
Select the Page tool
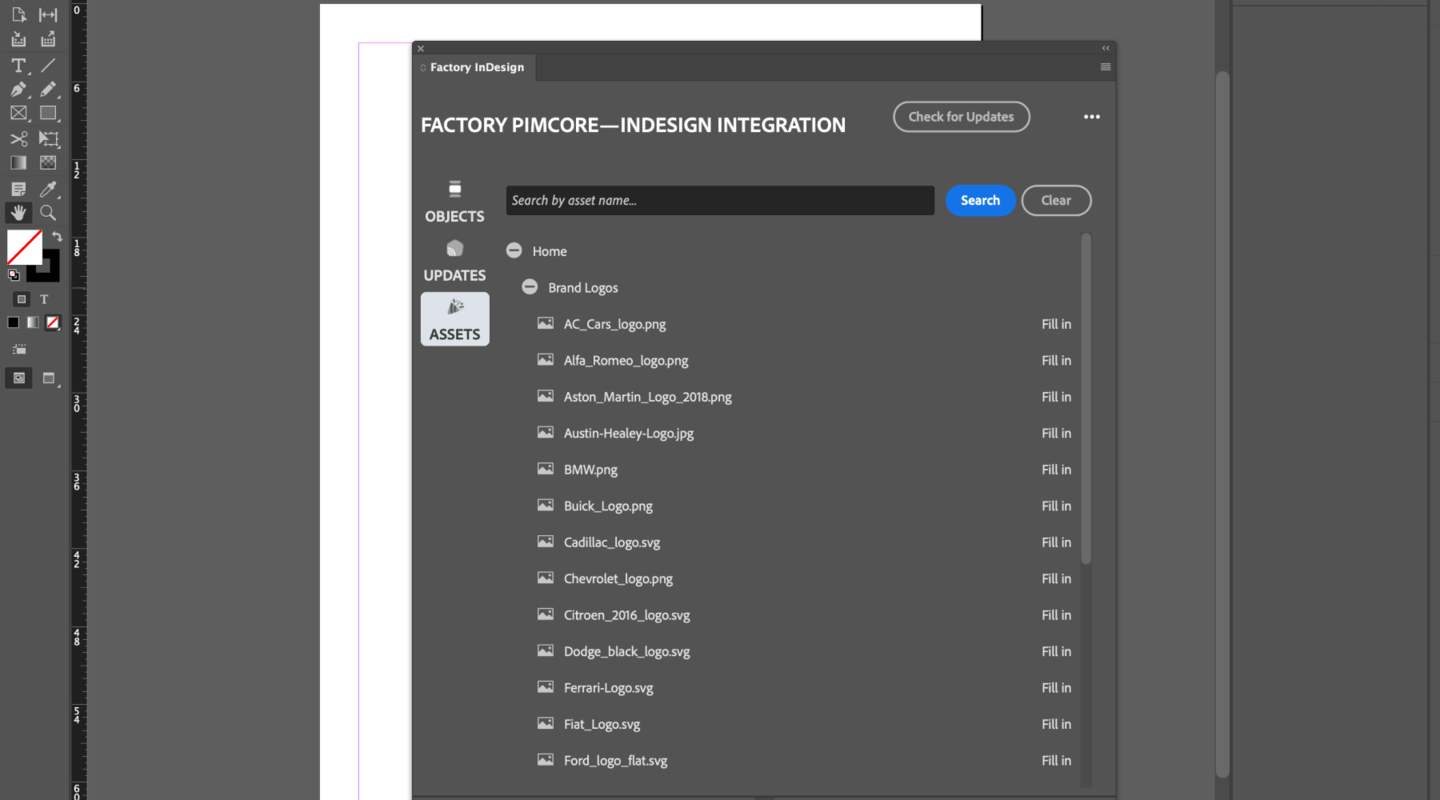coord(18,15)
